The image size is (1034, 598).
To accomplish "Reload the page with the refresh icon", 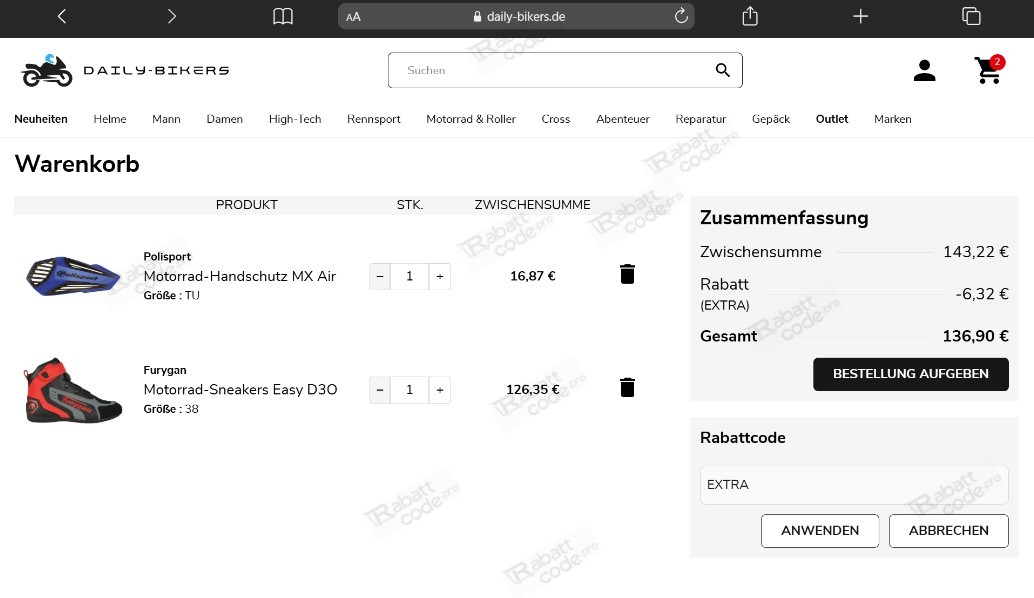I will [x=681, y=16].
